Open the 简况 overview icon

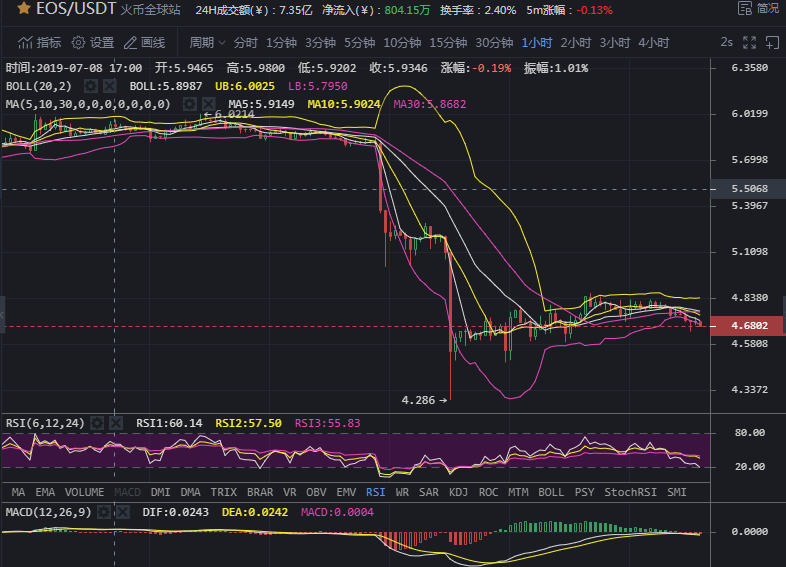(760, 8)
